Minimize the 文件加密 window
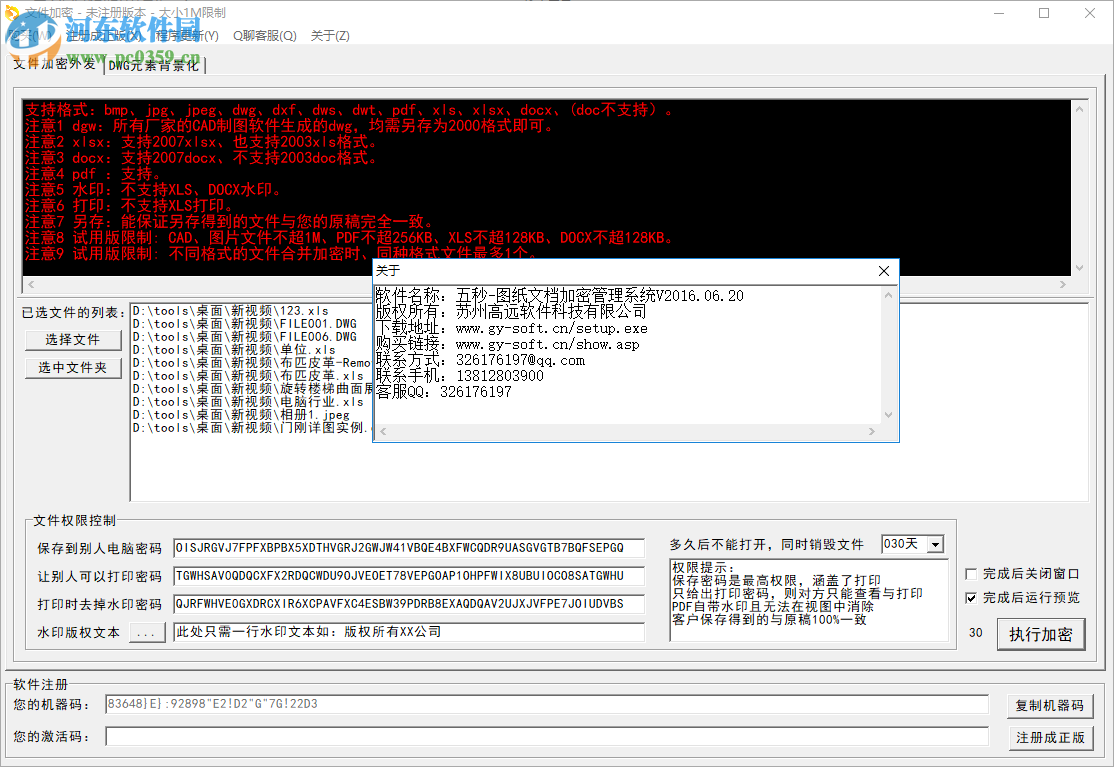1114x767 pixels. click(x=999, y=13)
